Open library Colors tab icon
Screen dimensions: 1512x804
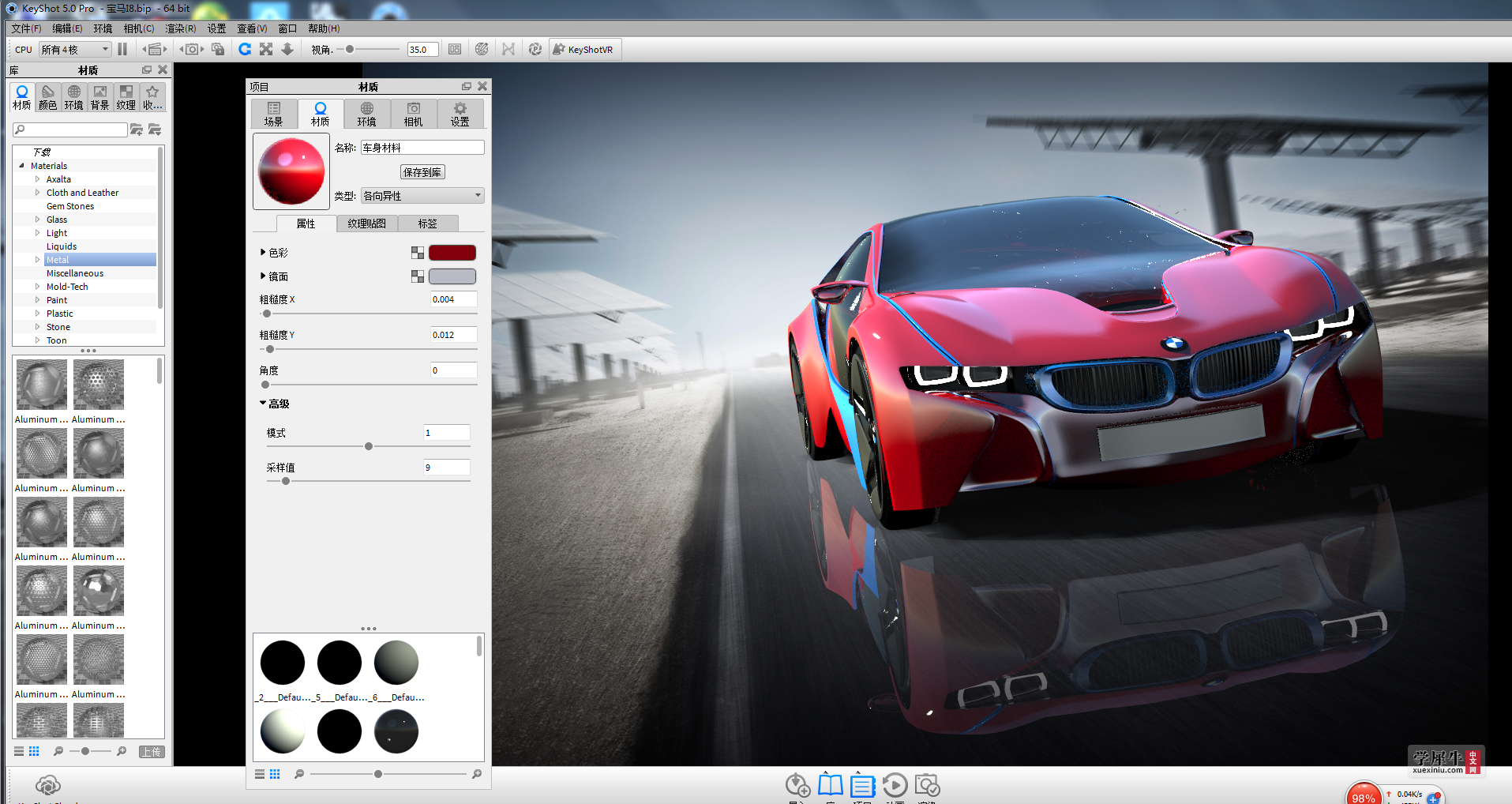48,97
